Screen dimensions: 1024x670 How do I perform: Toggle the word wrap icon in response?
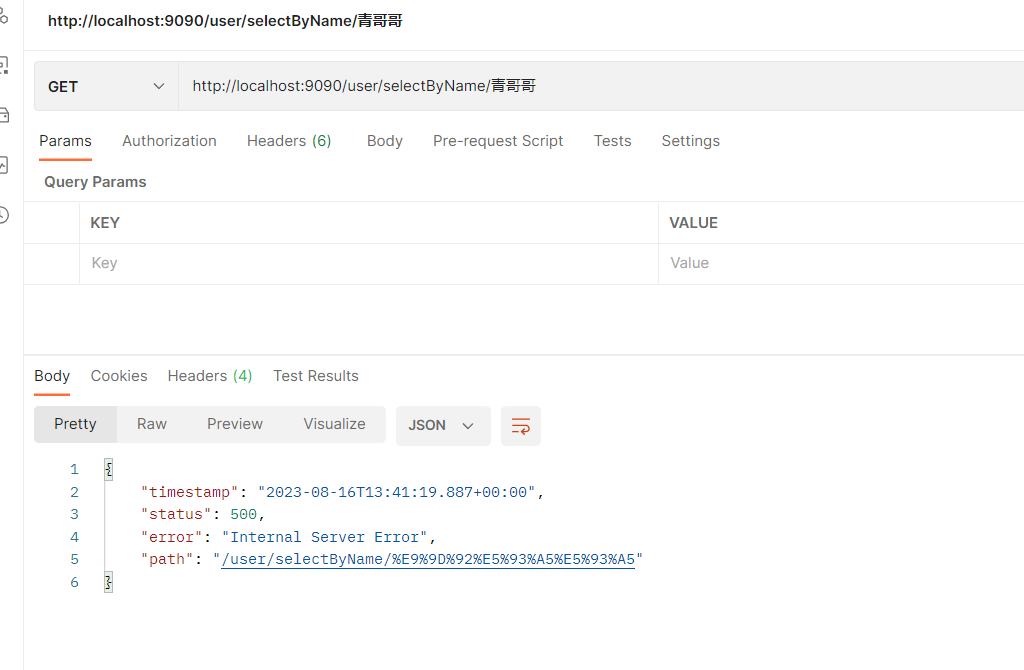[520, 426]
